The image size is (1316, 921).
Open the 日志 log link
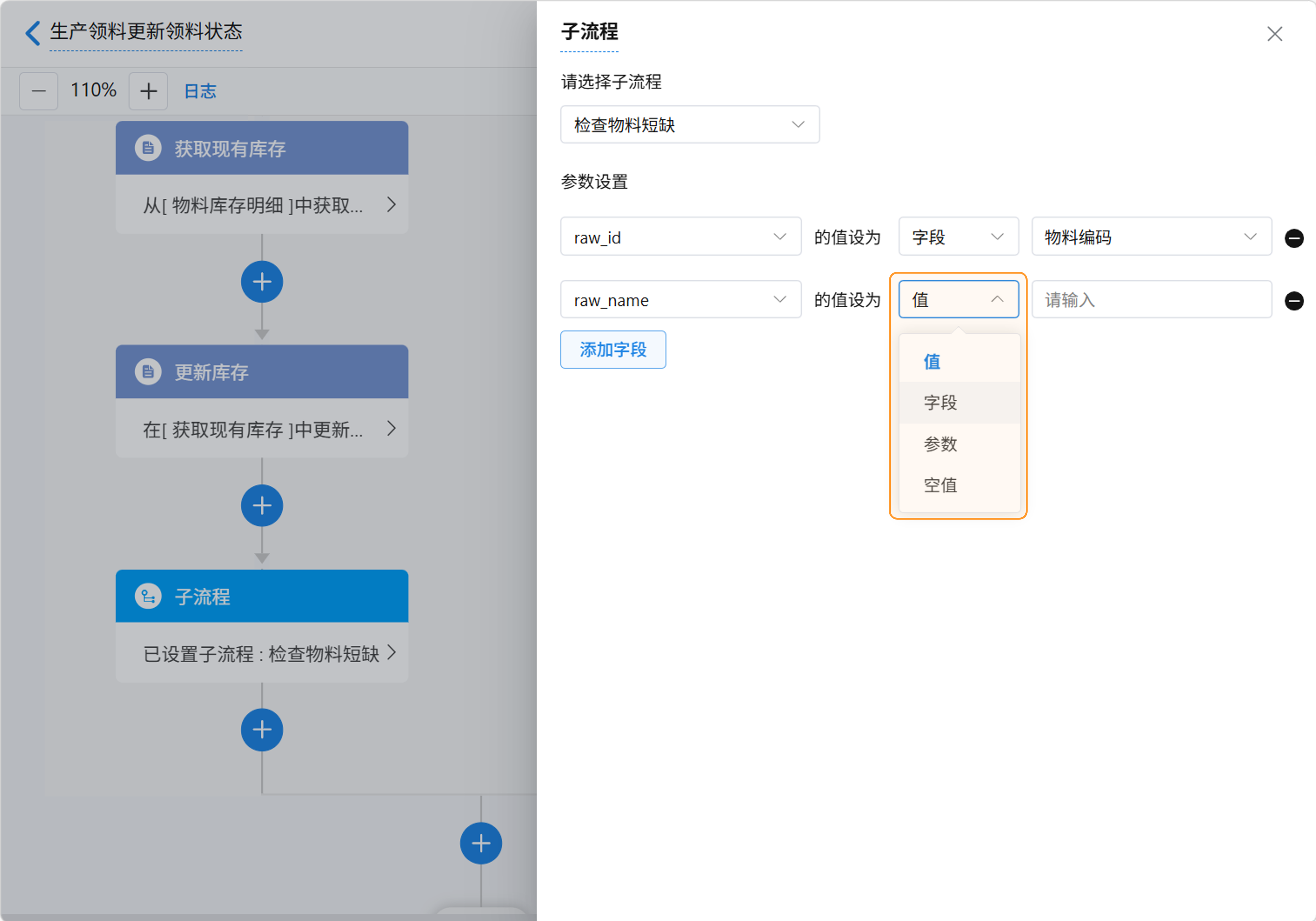(x=200, y=91)
